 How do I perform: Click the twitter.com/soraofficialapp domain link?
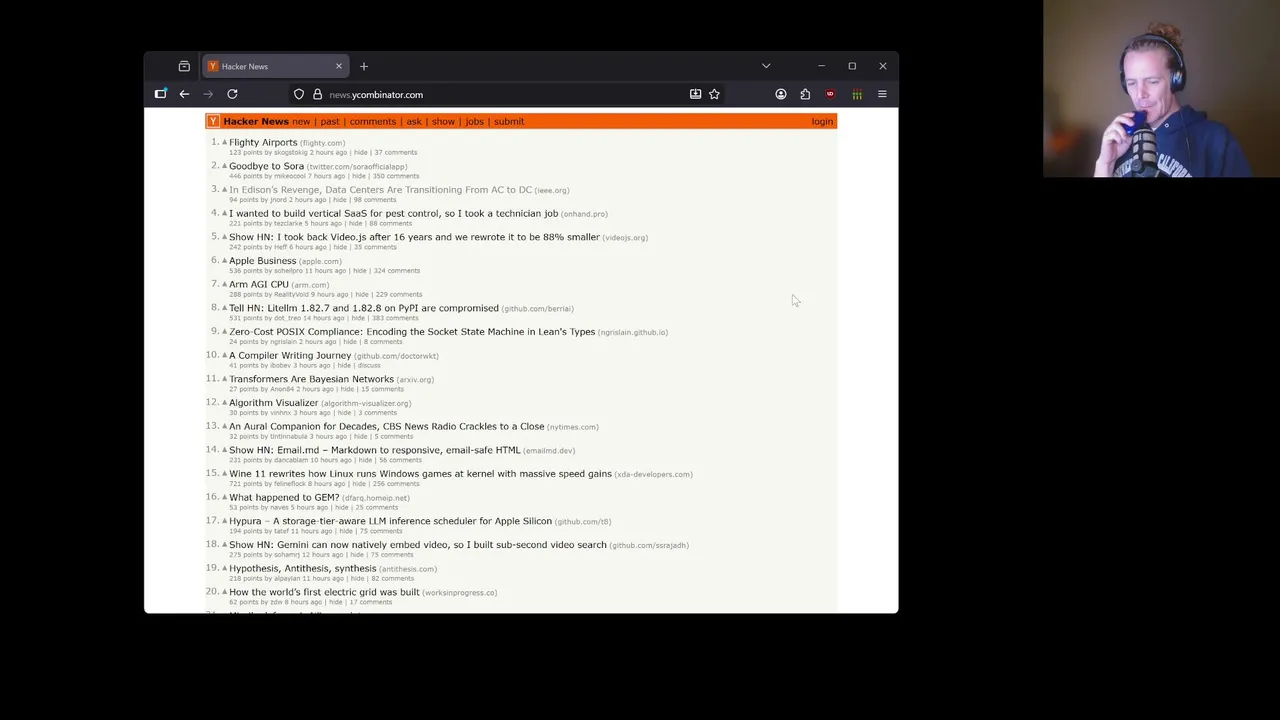357,167
